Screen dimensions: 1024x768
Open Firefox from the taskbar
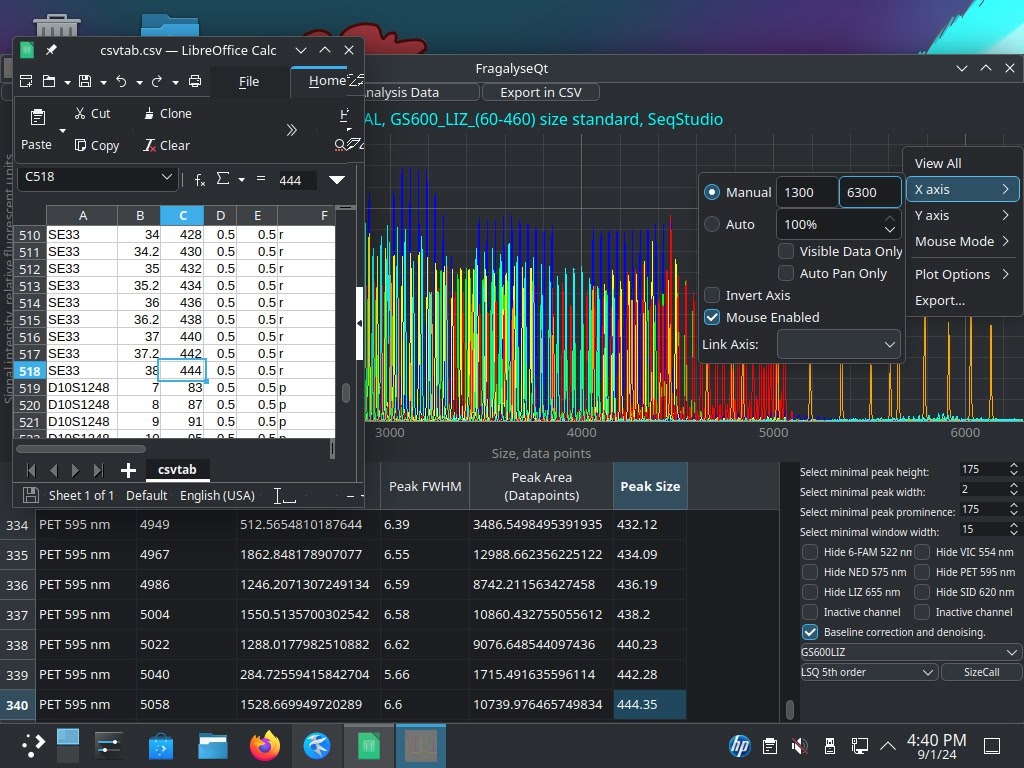264,745
